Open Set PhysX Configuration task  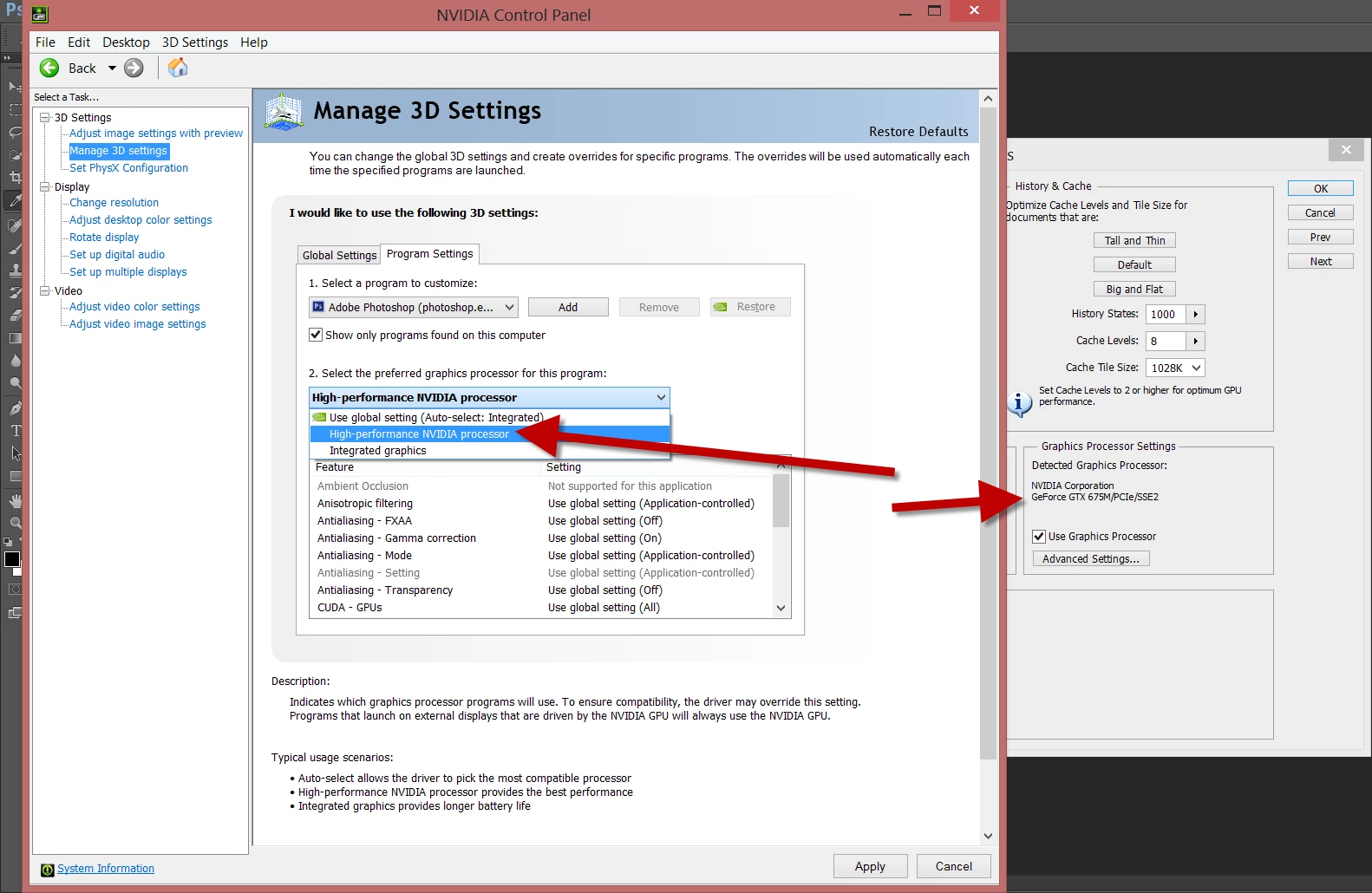(x=128, y=168)
